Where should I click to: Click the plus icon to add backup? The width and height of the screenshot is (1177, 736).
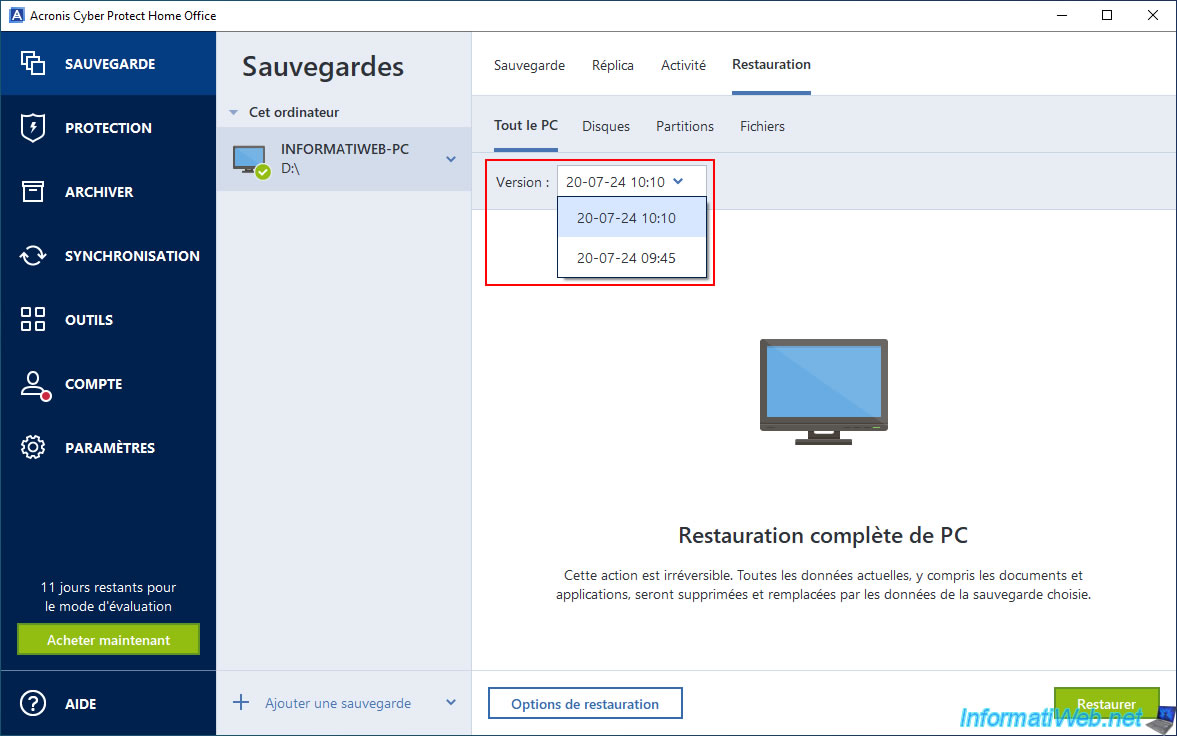coord(241,703)
